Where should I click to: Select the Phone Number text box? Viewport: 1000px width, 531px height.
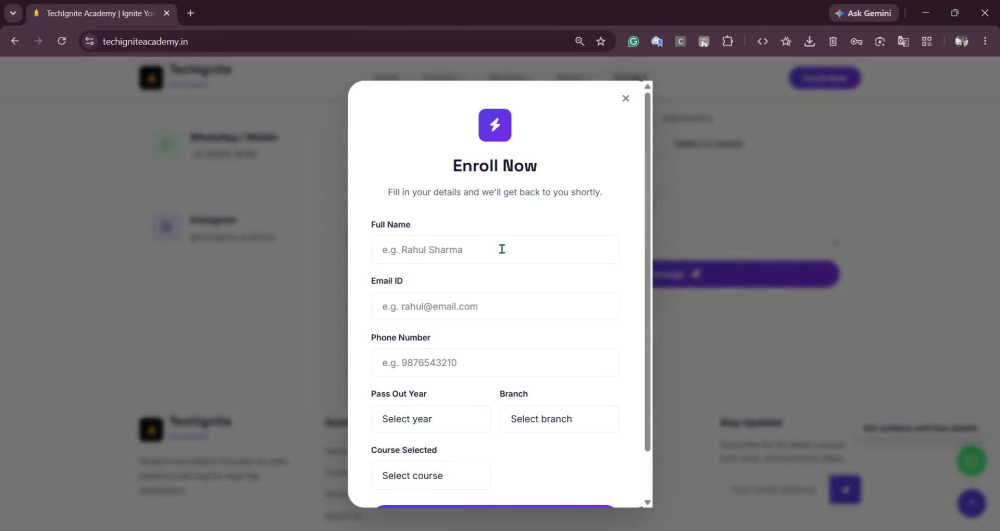click(495, 363)
